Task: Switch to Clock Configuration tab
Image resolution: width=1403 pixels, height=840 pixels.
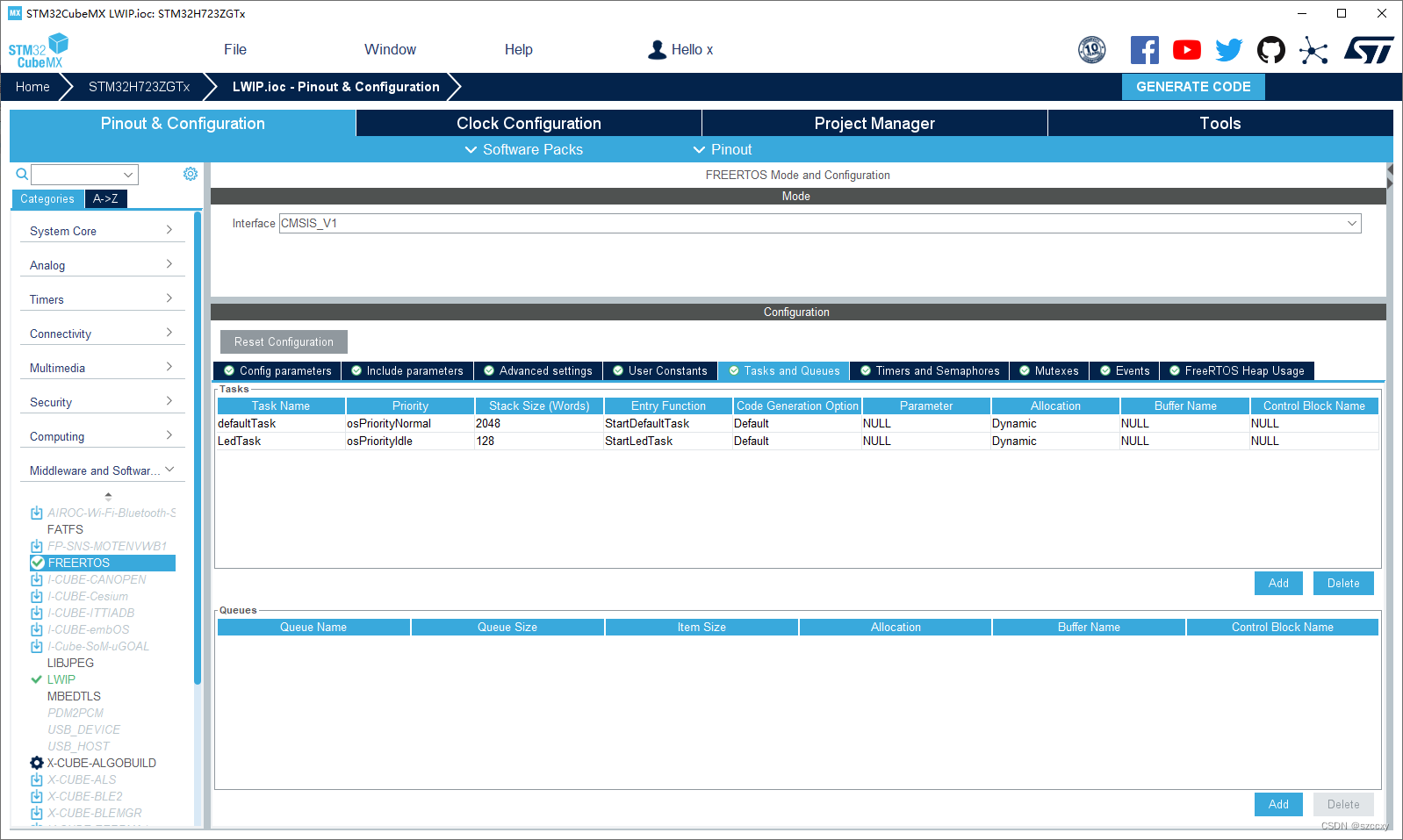Action: coord(529,123)
